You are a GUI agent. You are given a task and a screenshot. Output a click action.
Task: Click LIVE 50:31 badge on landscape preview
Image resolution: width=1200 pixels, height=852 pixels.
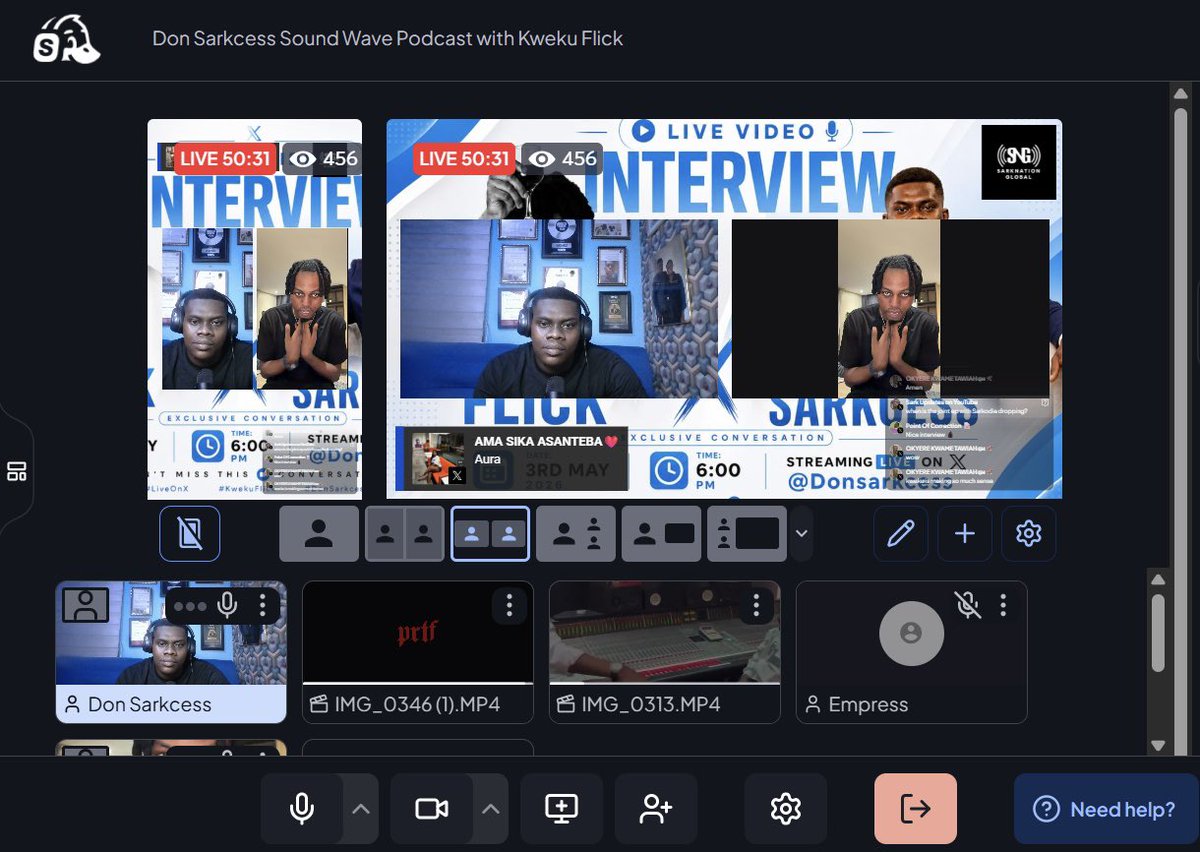point(465,158)
